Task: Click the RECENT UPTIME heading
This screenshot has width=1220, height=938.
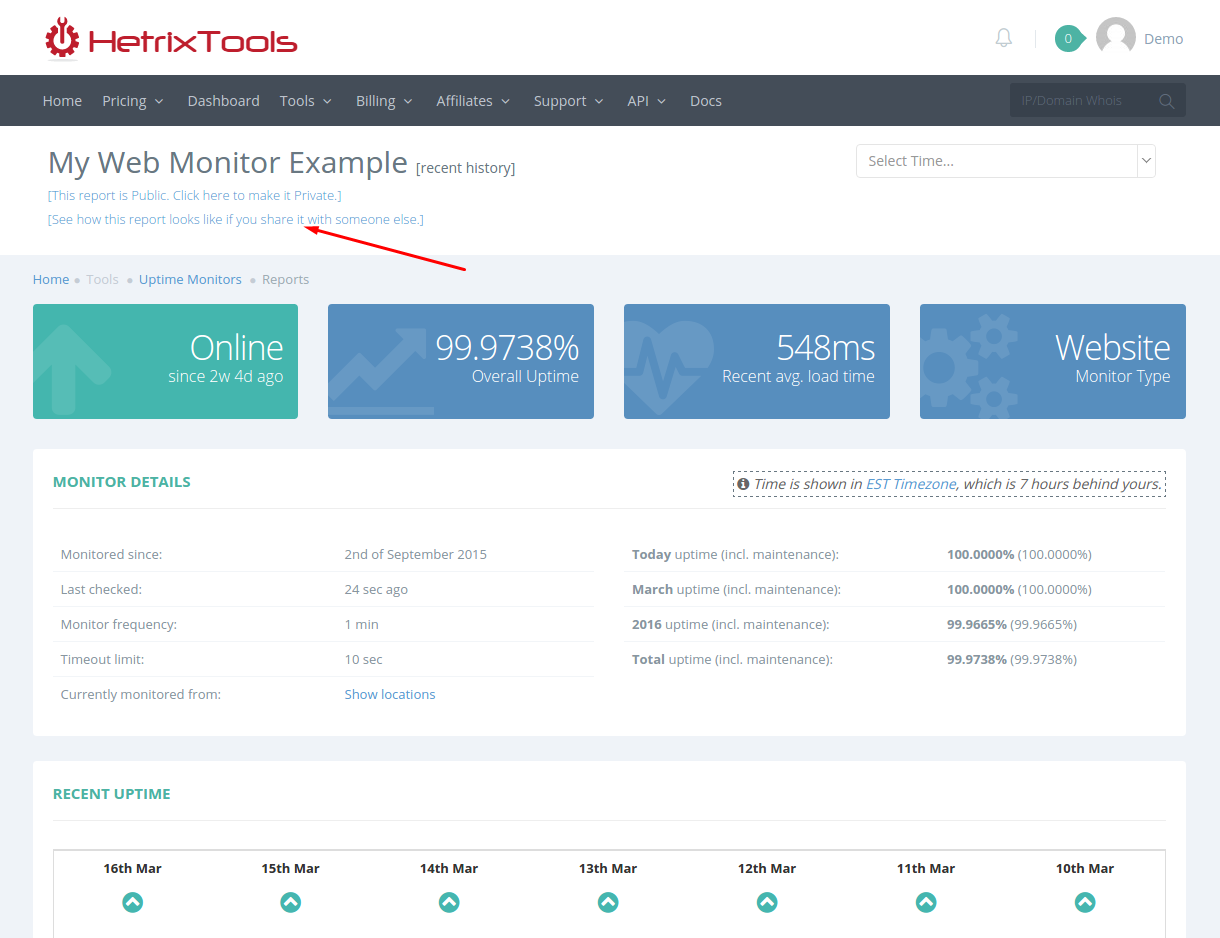Action: tap(112, 793)
